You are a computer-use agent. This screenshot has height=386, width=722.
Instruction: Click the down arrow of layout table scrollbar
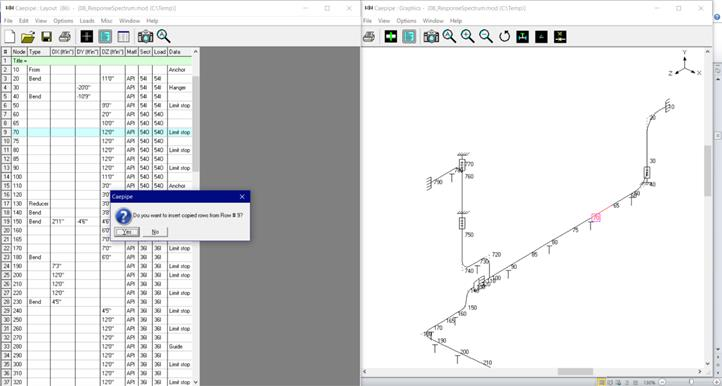point(196,382)
